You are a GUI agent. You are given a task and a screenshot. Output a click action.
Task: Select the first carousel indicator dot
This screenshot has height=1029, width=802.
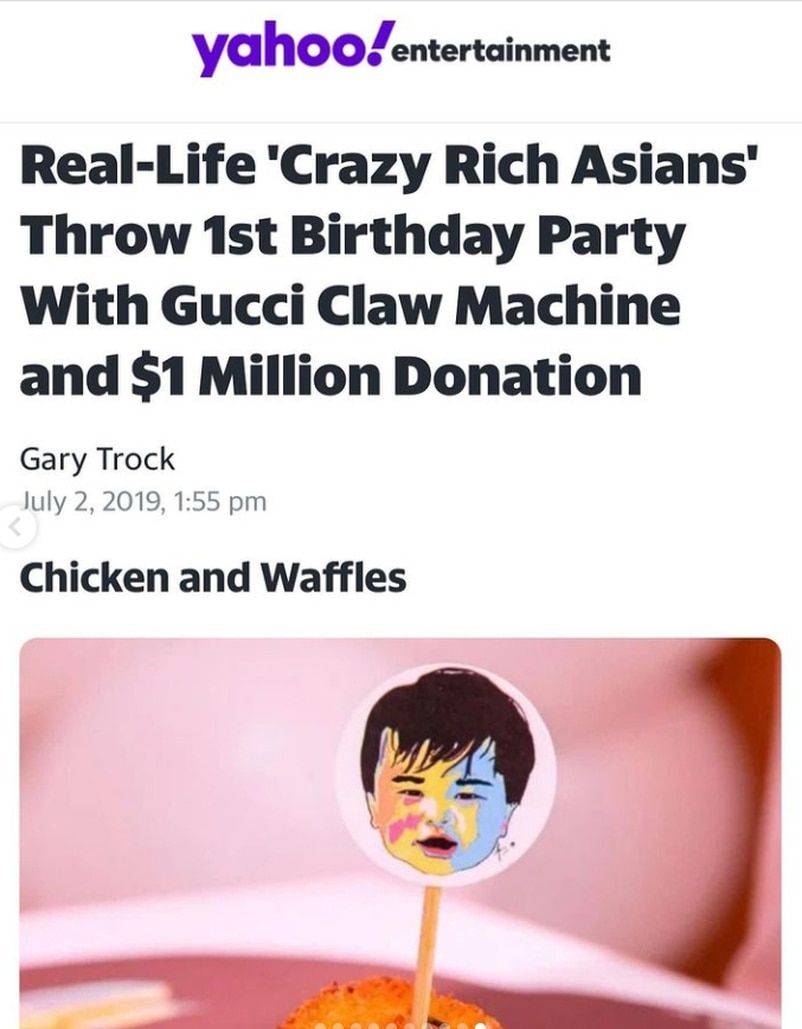coord(320,1026)
